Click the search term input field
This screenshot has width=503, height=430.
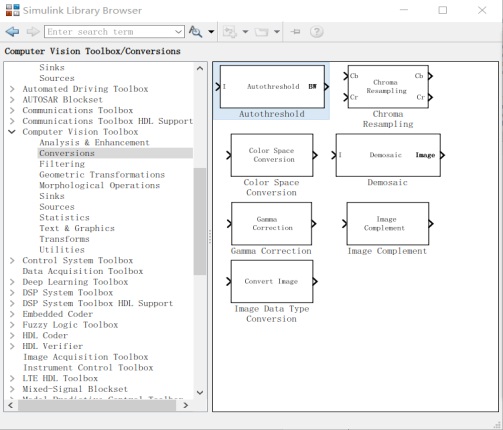point(110,32)
